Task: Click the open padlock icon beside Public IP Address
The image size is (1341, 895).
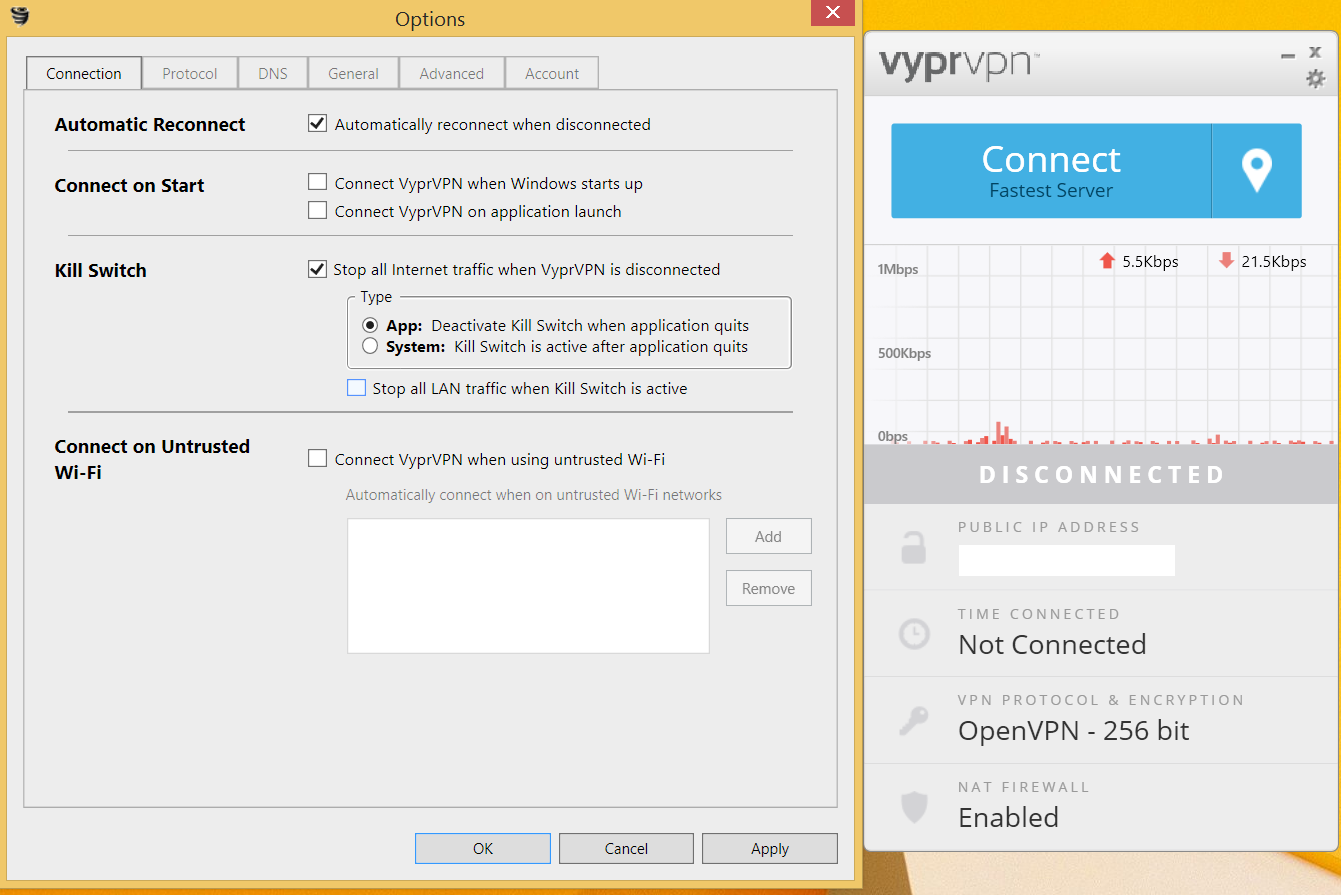Action: coord(913,548)
